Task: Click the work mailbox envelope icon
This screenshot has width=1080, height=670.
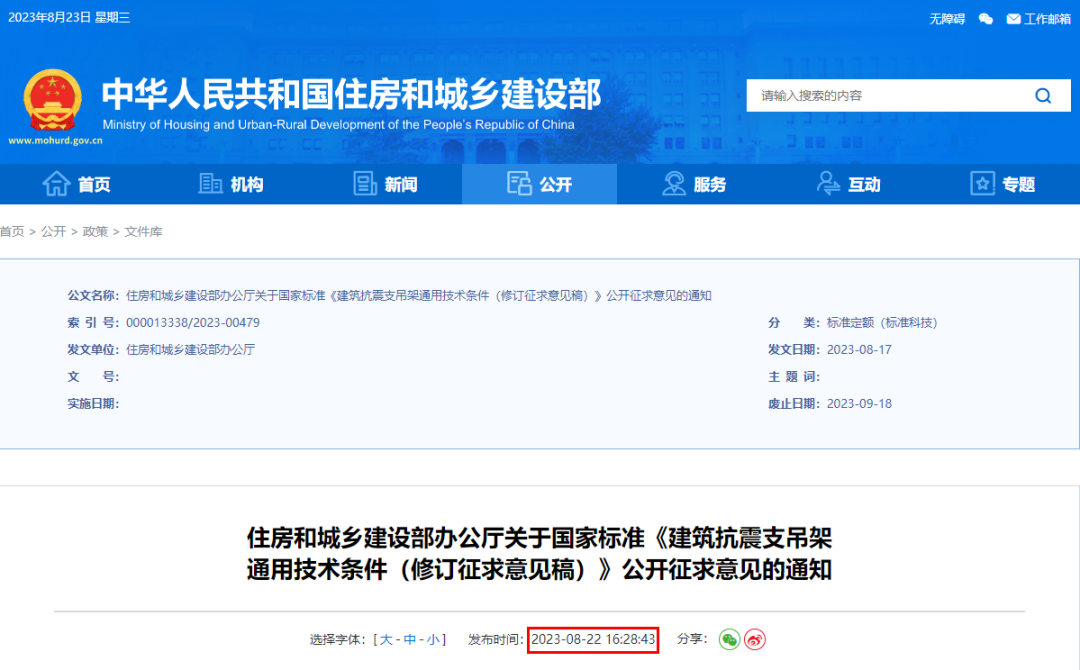Action: (x=1013, y=19)
